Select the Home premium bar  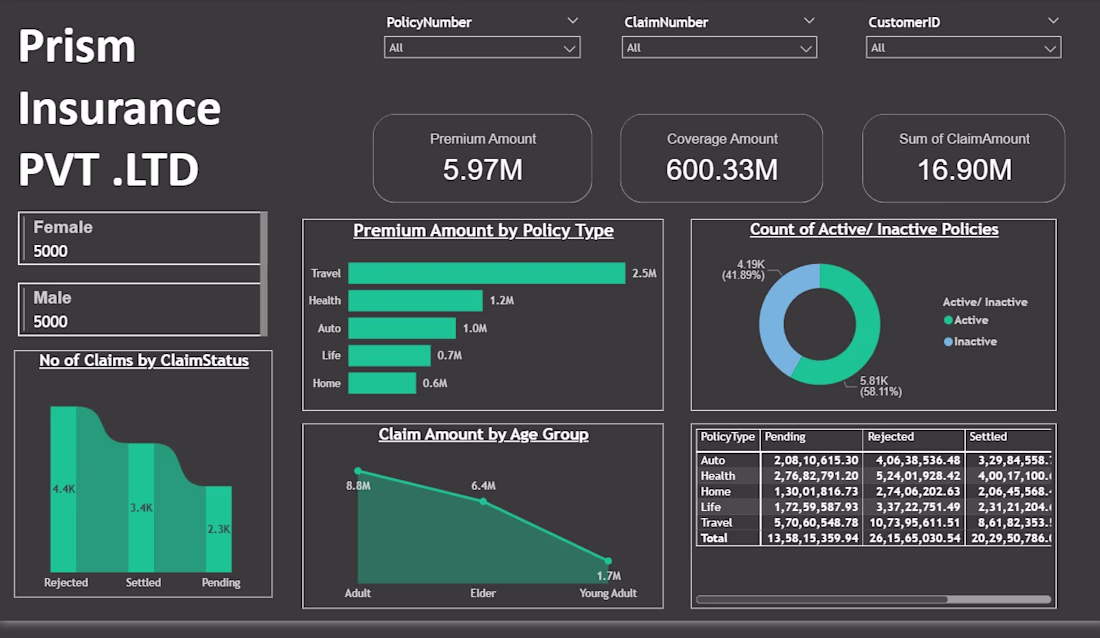click(x=382, y=383)
